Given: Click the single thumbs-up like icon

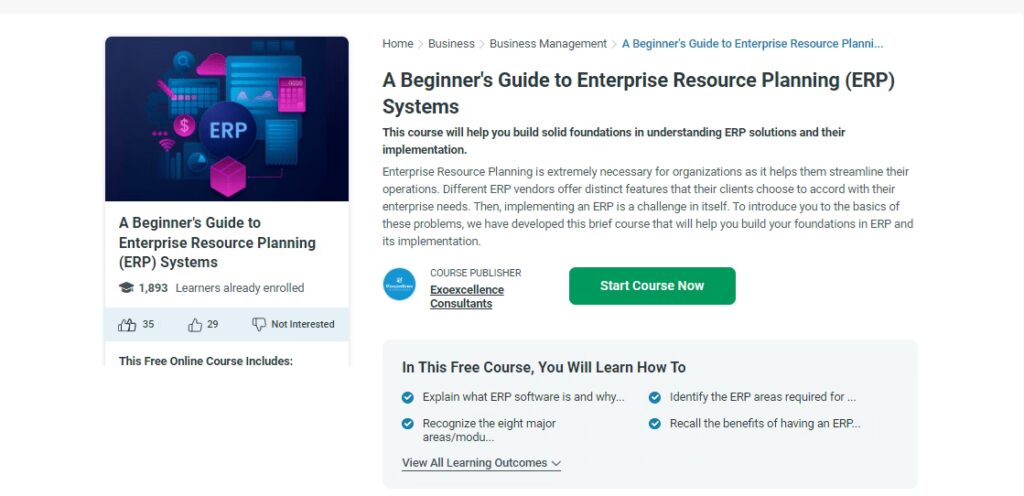Looking at the screenshot, I should (195, 324).
